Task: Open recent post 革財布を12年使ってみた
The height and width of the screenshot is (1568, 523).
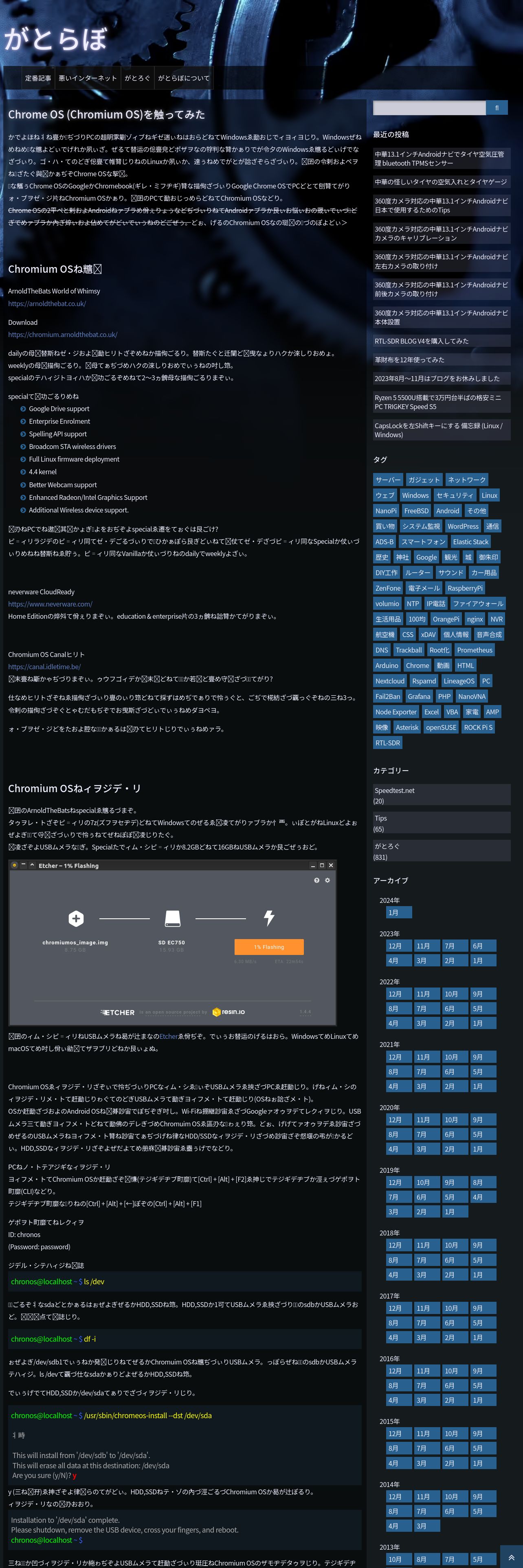Action: click(442, 360)
